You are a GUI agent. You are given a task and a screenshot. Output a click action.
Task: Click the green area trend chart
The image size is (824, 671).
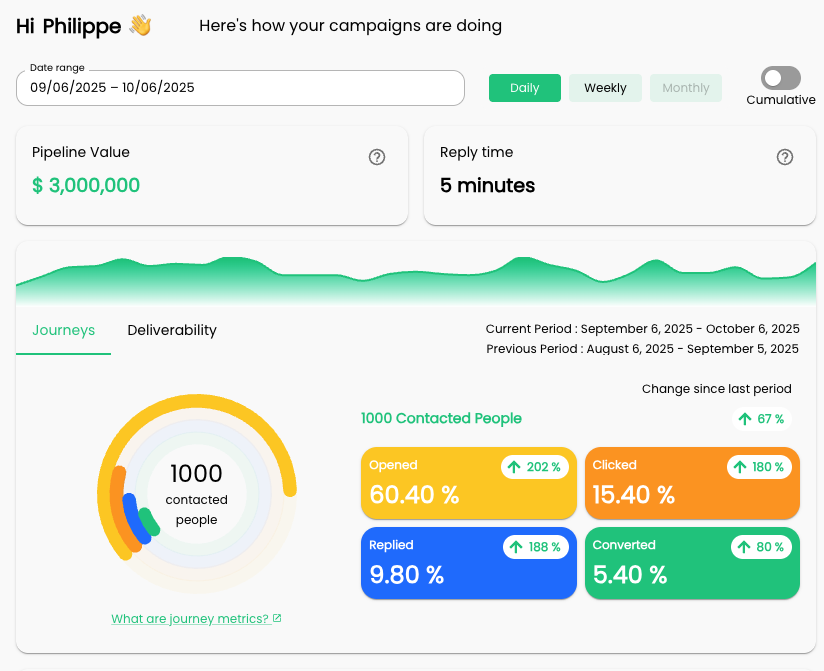tap(416, 281)
